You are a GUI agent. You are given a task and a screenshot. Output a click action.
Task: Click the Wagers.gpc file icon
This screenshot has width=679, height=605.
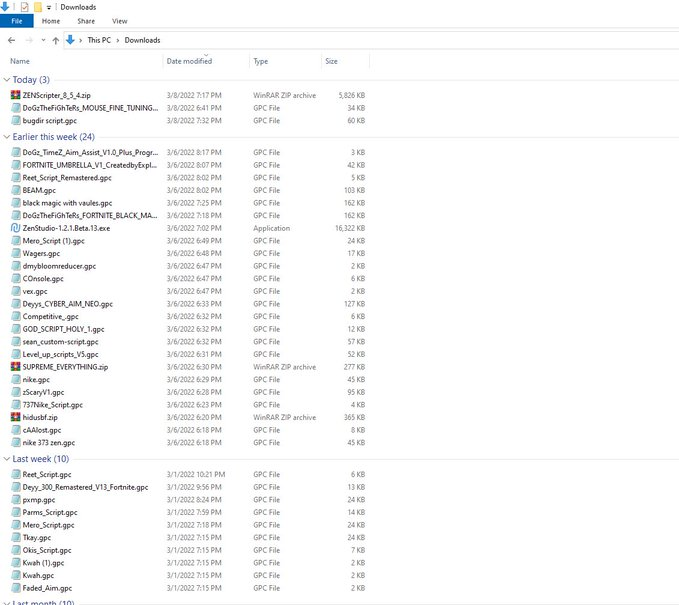pyautogui.click(x=16, y=253)
